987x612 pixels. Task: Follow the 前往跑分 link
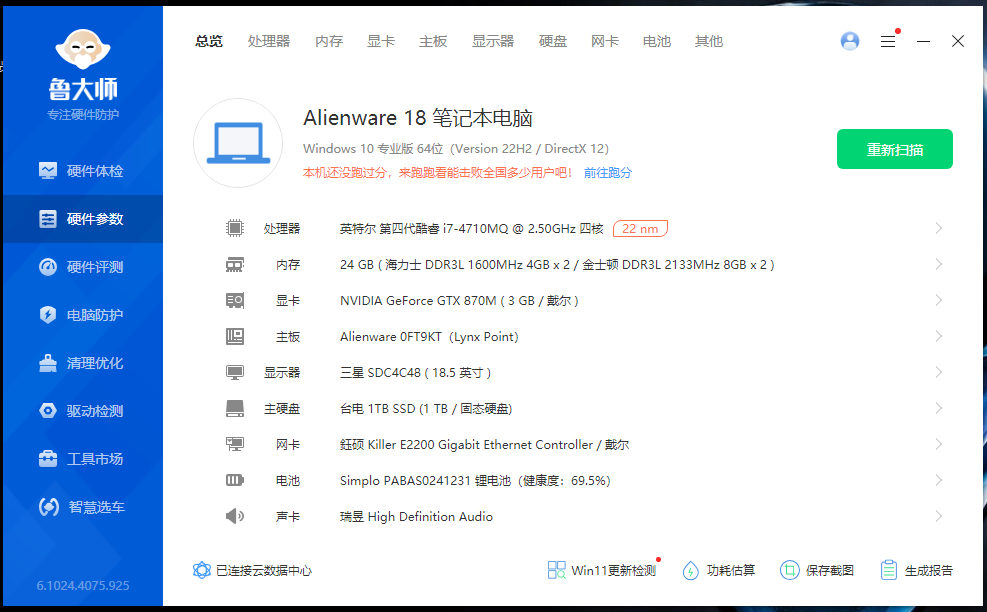(608, 173)
